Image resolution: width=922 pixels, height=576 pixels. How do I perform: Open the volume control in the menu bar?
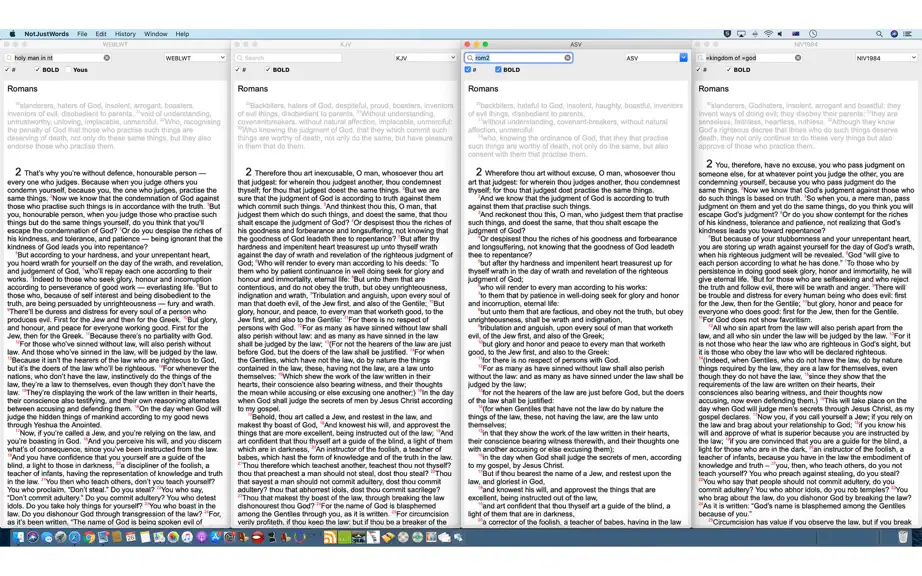click(780, 34)
